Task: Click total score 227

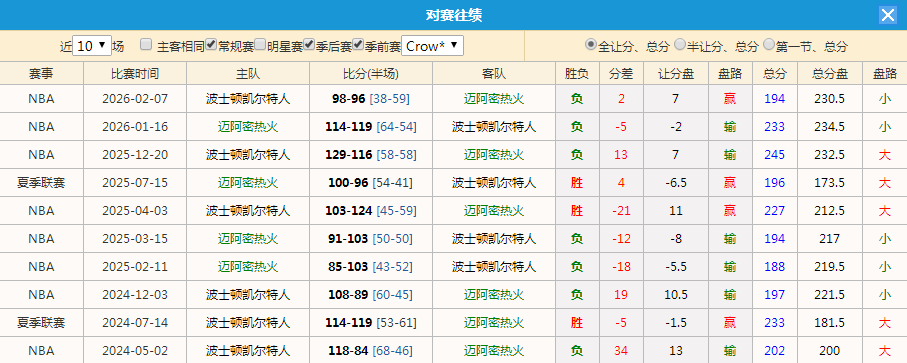Action: click(775, 211)
